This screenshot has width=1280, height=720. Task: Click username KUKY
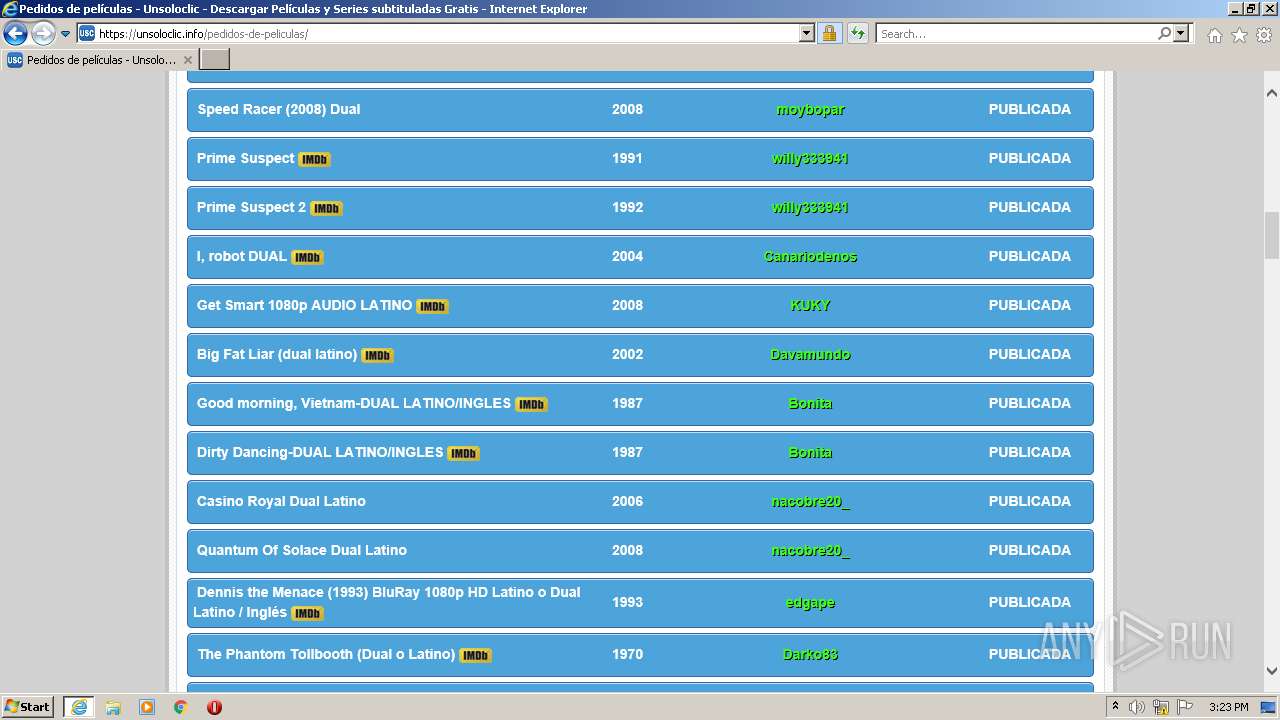[810, 306]
